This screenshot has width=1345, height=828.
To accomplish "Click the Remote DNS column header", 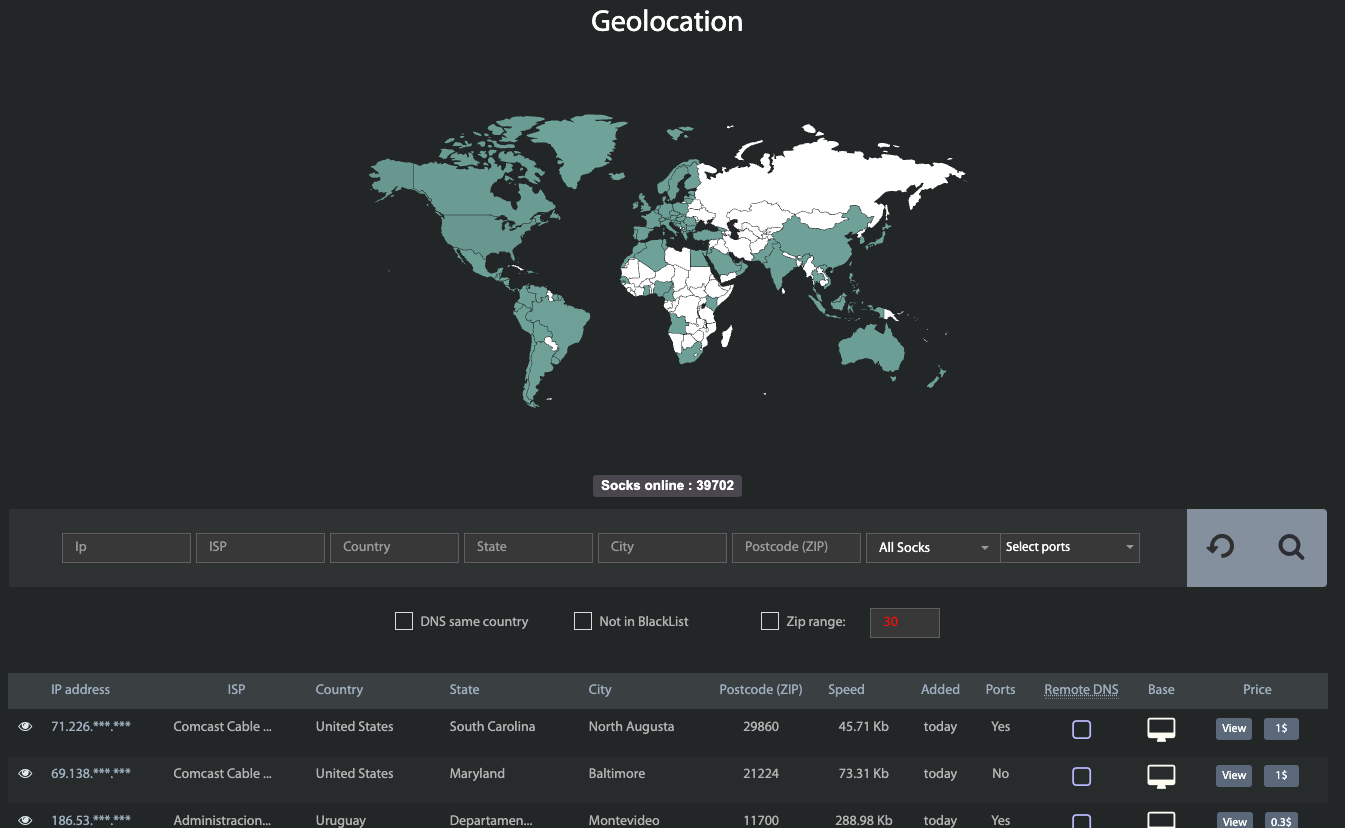I will [x=1081, y=689].
